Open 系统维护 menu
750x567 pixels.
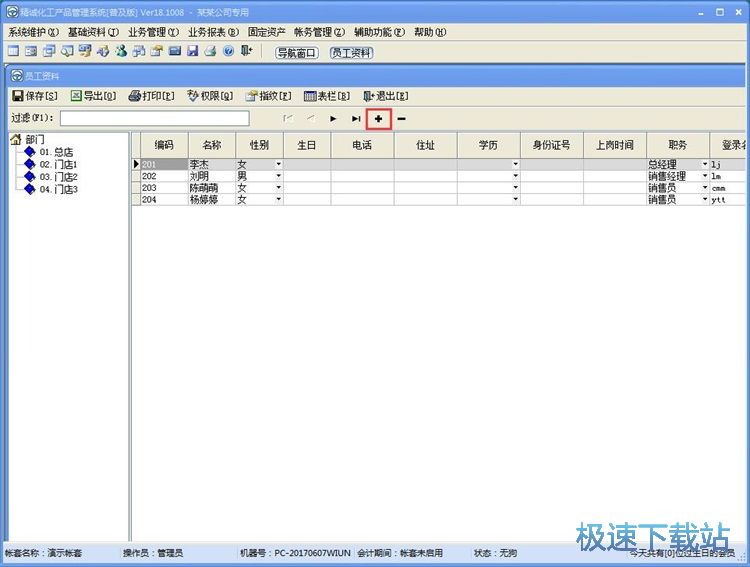(x=33, y=32)
